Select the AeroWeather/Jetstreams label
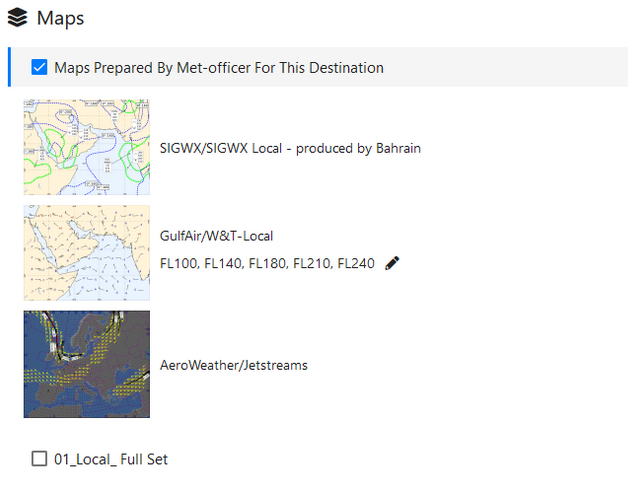This screenshot has width=628, height=479. pos(233,365)
